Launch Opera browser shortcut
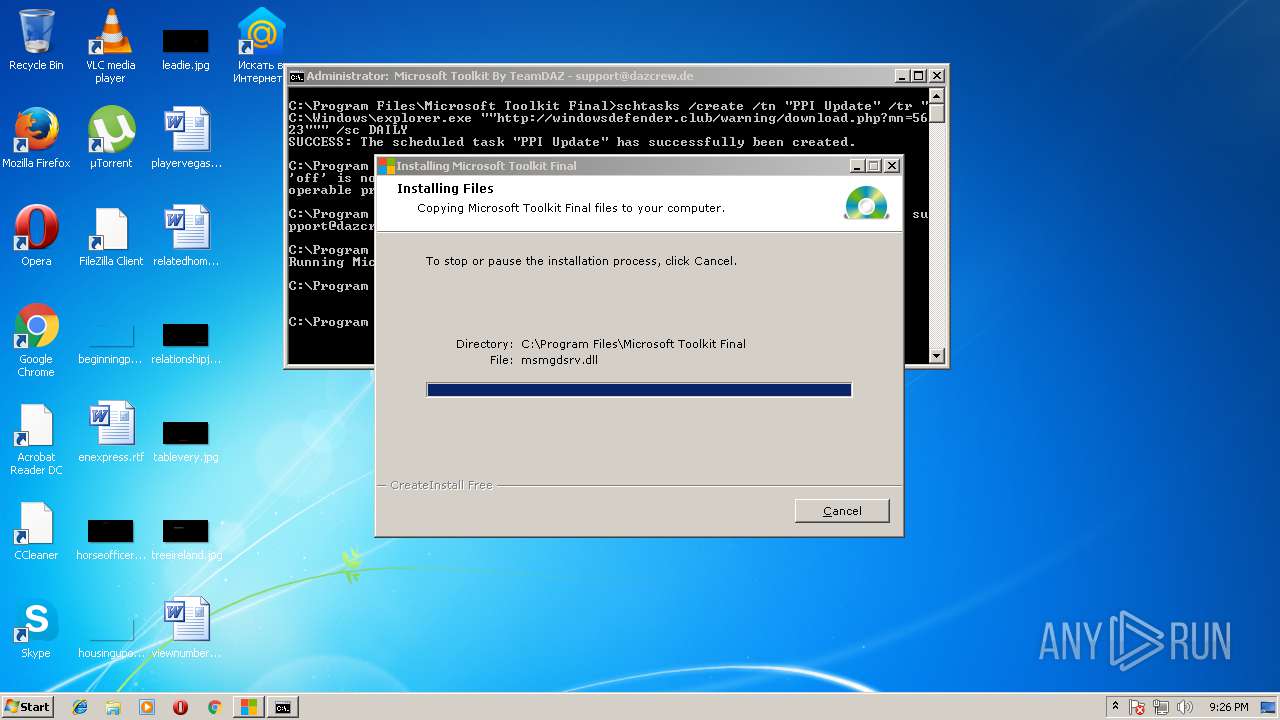The image size is (1280, 720). coord(36,236)
